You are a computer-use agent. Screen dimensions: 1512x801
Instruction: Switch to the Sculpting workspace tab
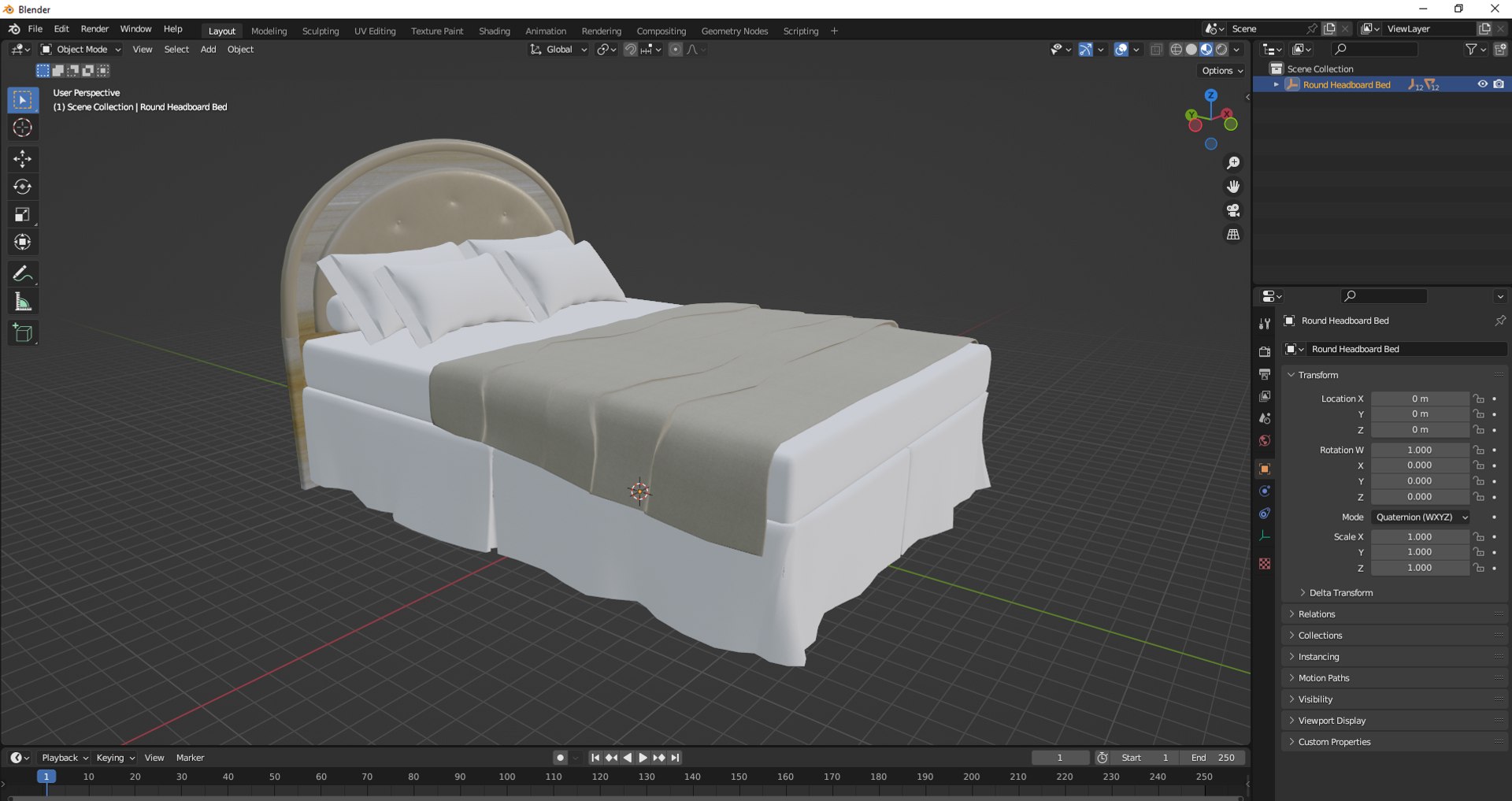pos(321,31)
